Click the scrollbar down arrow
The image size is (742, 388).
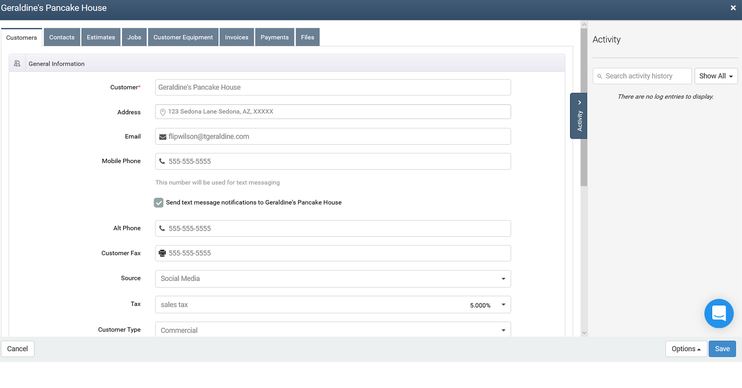584,333
